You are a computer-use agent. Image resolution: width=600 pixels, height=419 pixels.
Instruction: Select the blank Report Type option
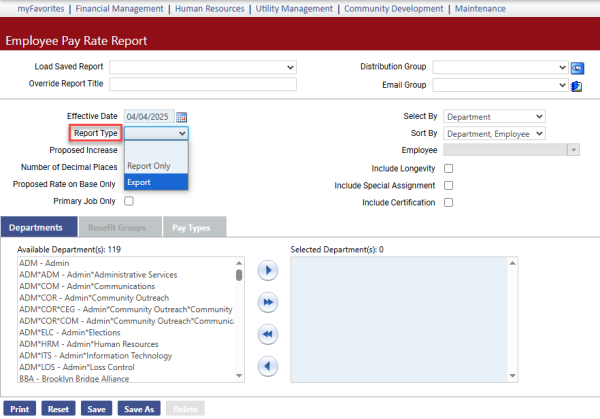pos(156,150)
